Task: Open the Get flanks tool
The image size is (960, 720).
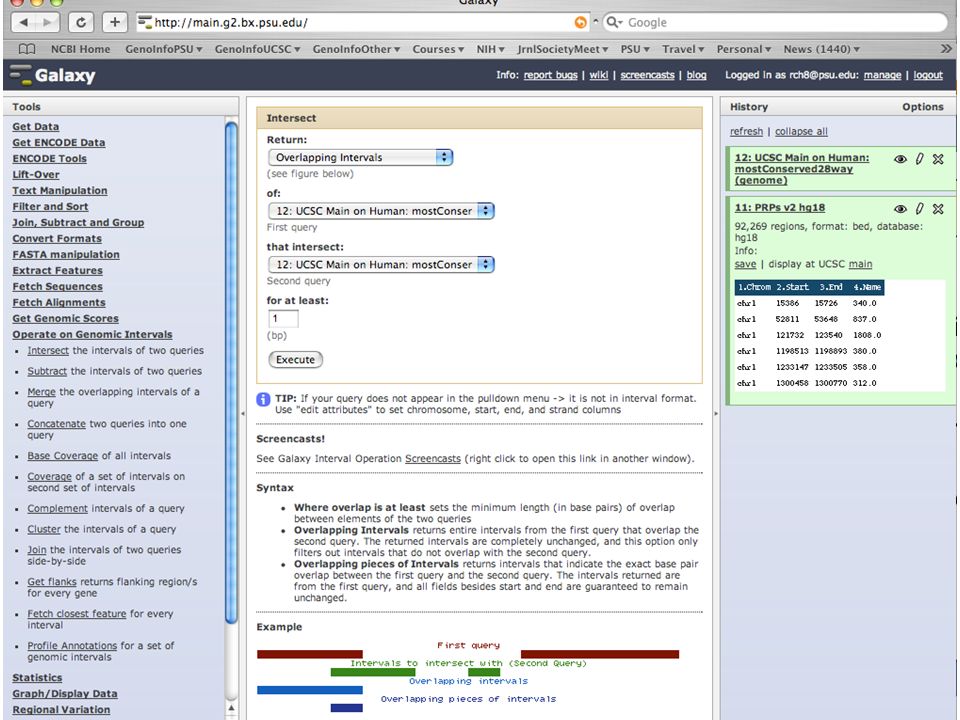Action: click(52, 582)
